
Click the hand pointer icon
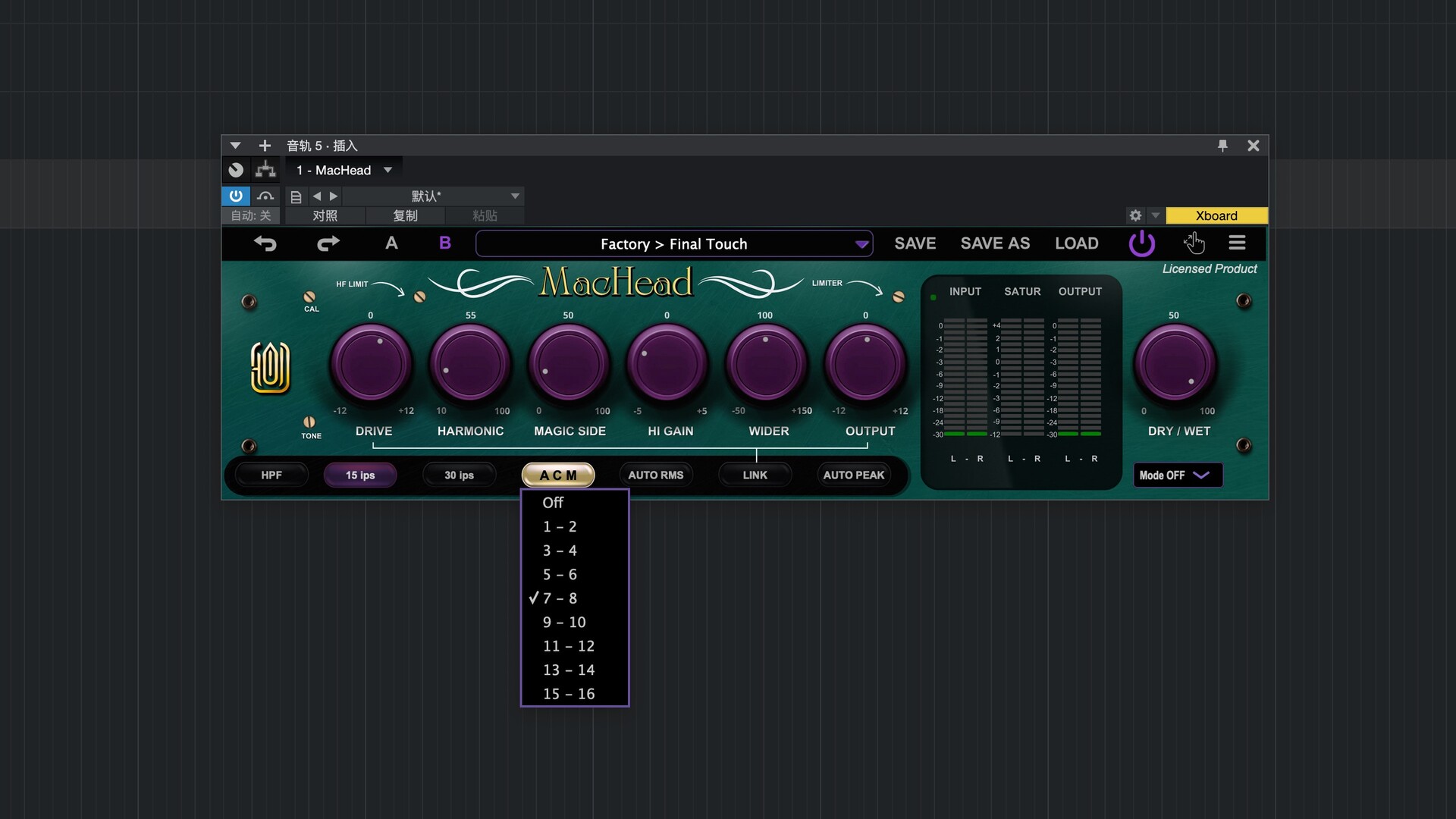pyautogui.click(x=1194, y=243)
